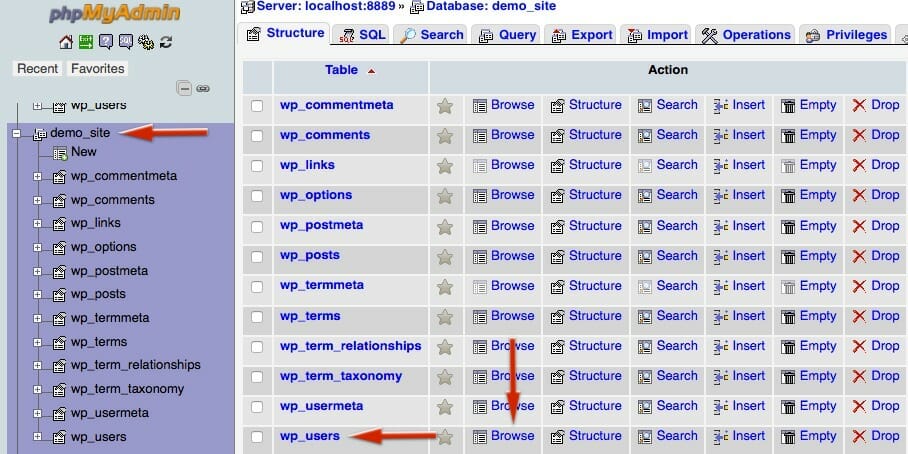
Task: Check the wp_comments row checkbox
Action: click(257, 136)
